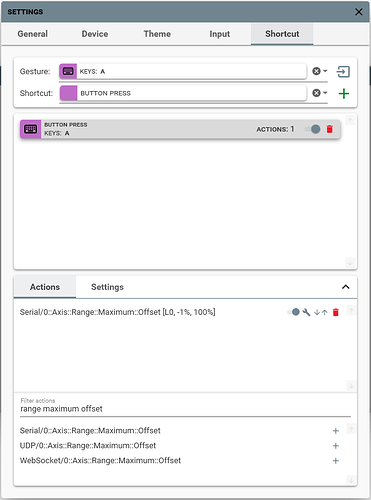Viewport: 371px width, 500px height.
Task: Click the ACTIONS: 1 label
Action: [275, 129]
